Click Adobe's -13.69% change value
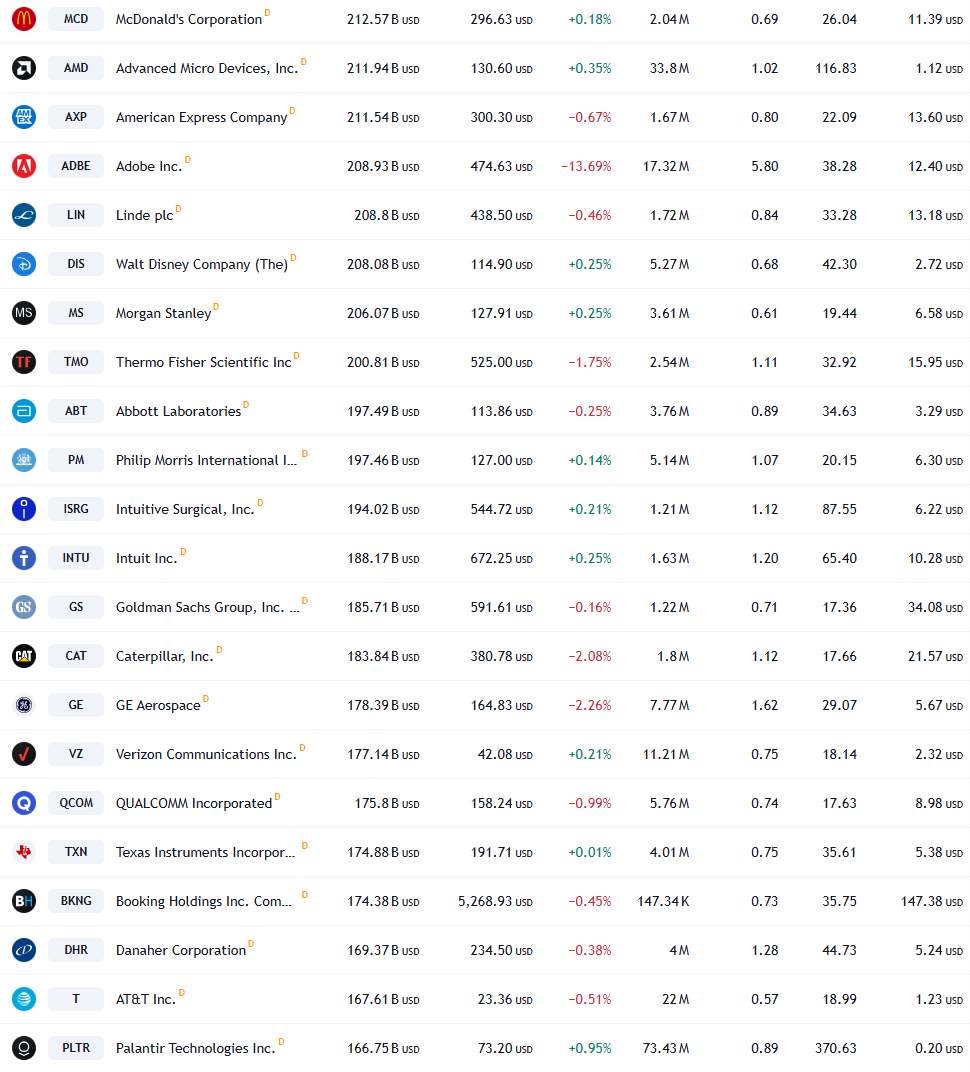Screen dimensions: 970x1072 click(586, 167)
